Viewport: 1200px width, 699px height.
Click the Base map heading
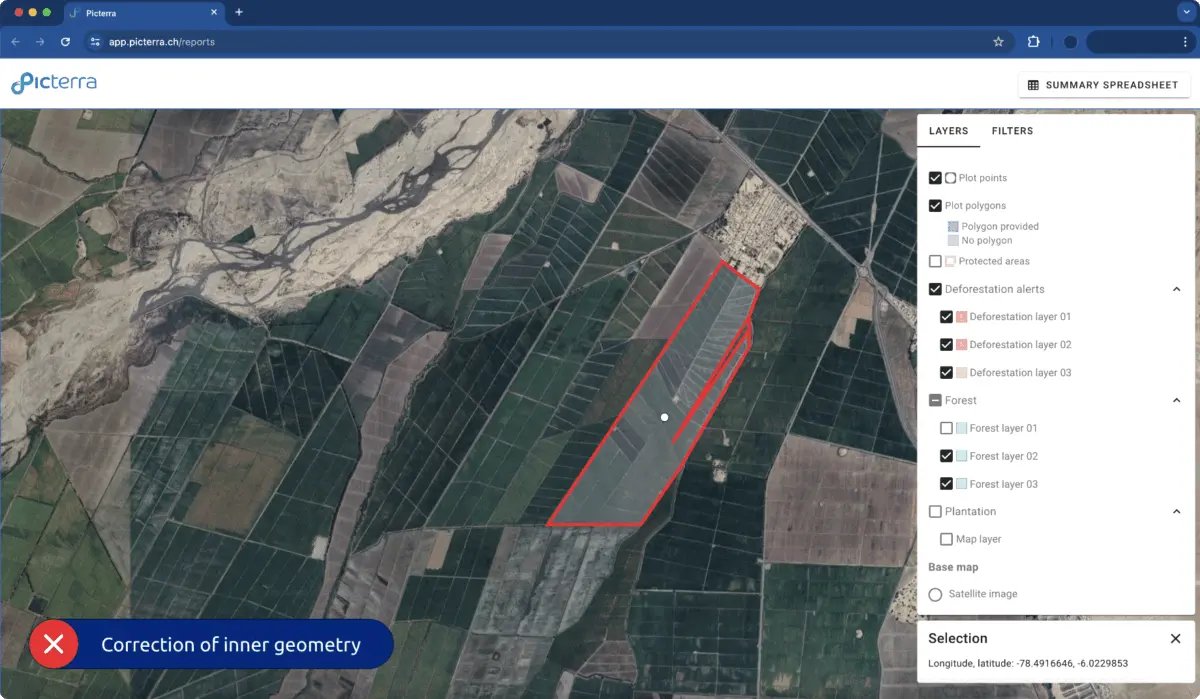tap(953, 567)
